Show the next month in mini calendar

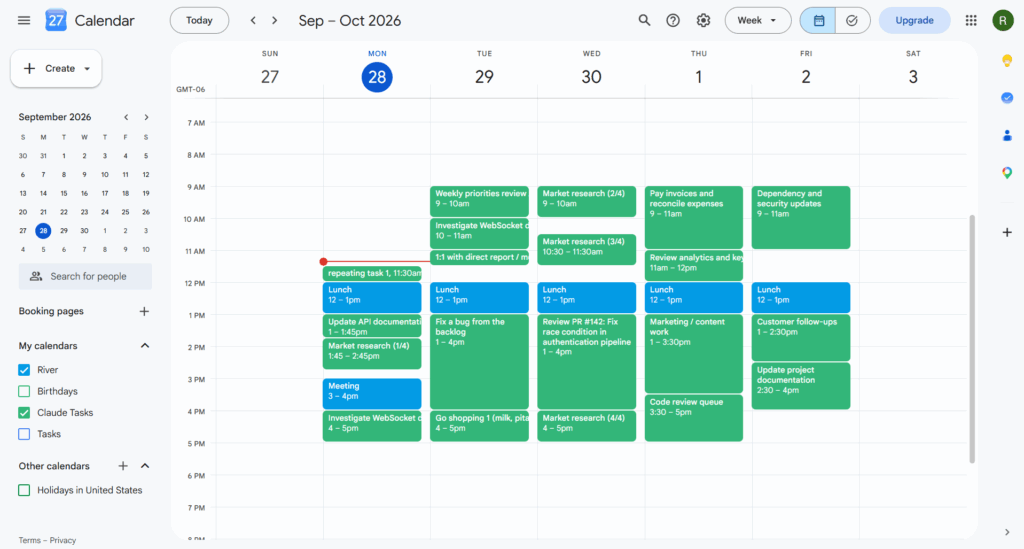click(146, 118)
